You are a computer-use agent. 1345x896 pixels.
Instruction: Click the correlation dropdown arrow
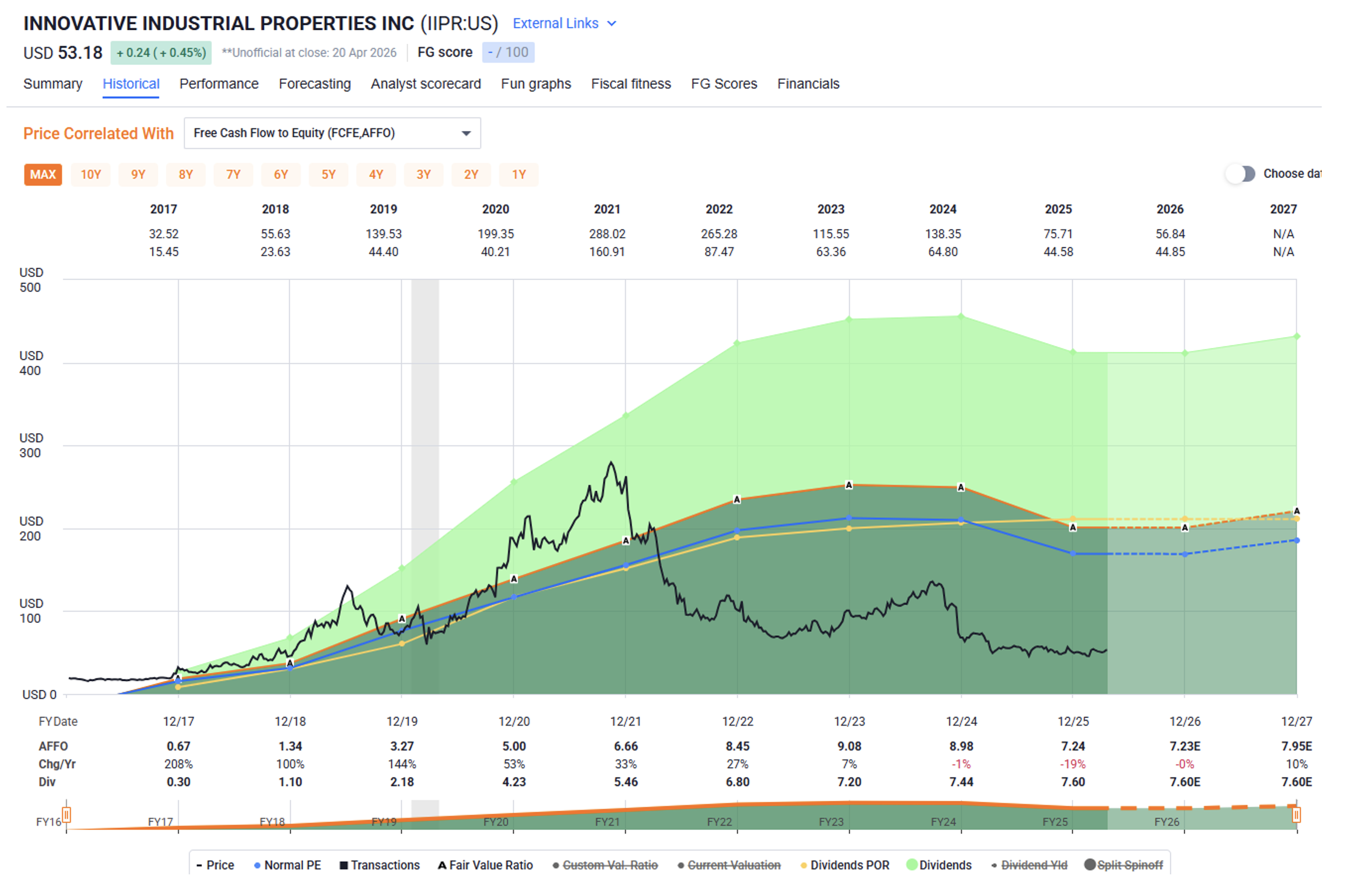point(466,134)
